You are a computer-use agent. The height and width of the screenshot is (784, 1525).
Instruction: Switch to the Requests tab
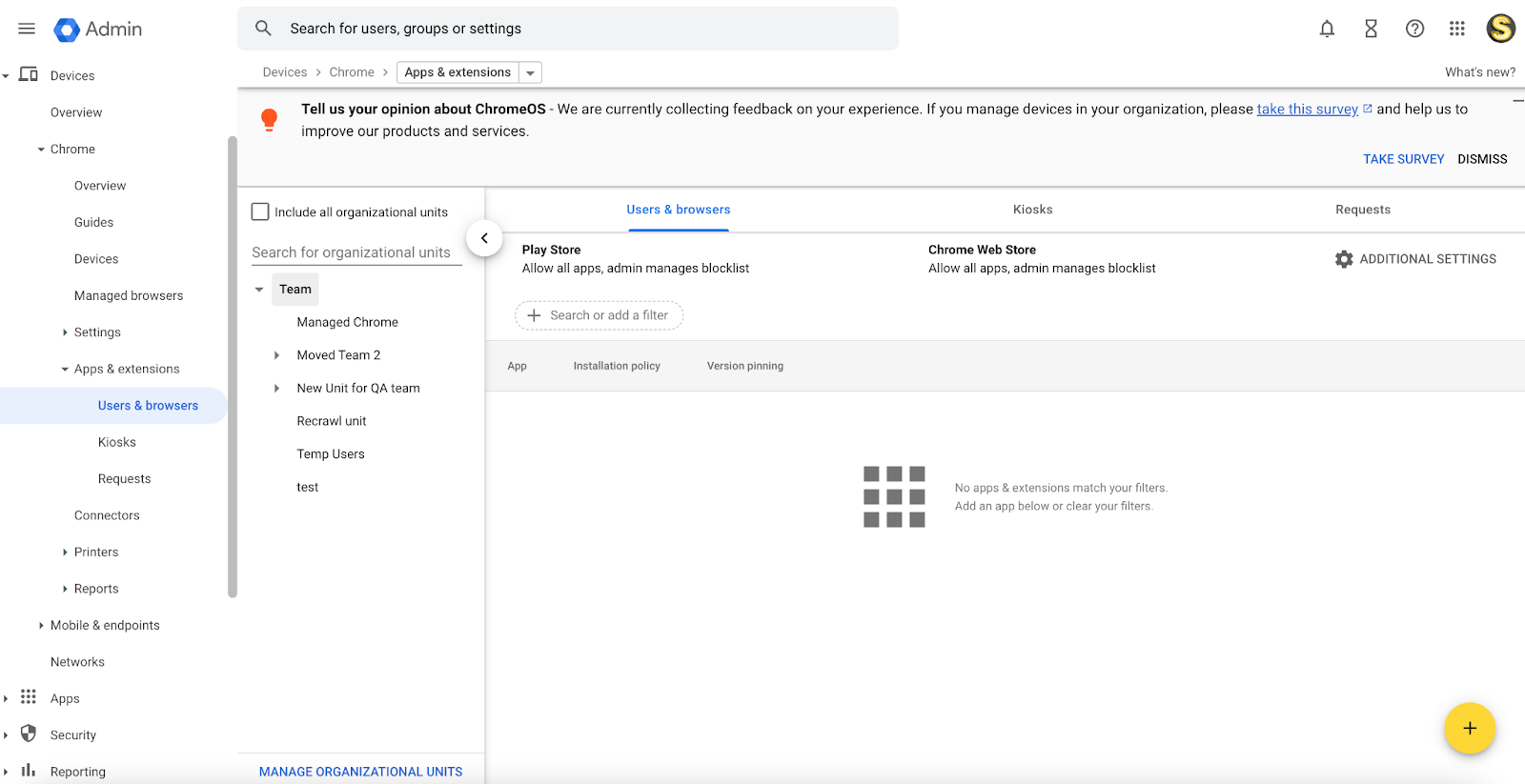(x=1362, y=210)
